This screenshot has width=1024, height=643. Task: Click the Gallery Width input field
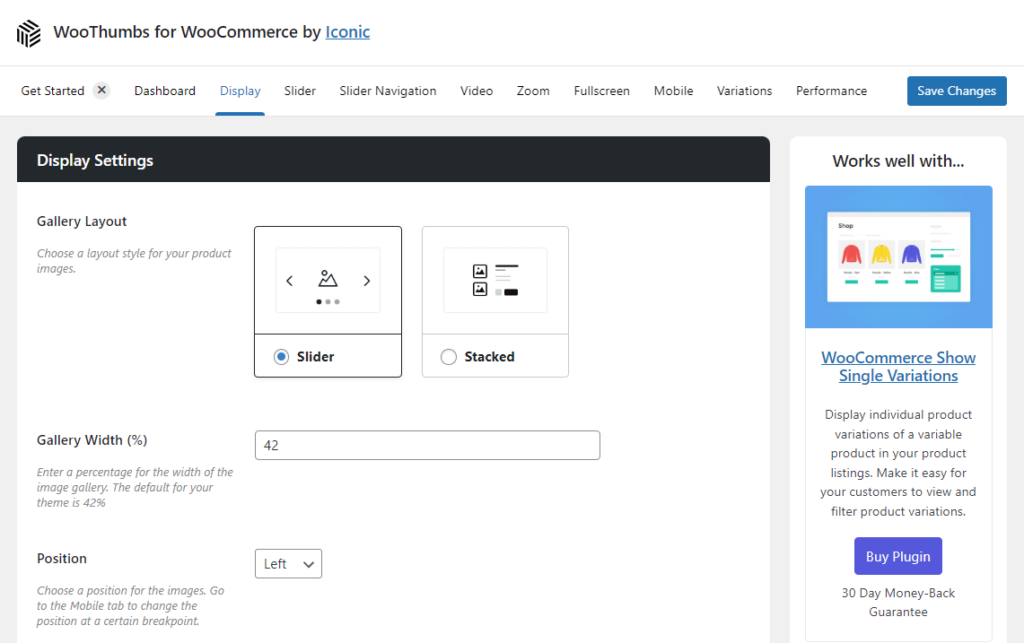(x=427, y=445)
